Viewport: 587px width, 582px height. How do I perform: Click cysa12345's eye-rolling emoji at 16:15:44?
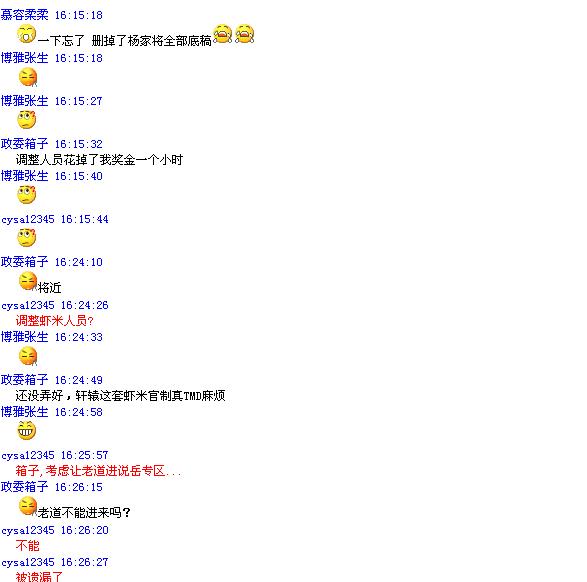pos(27,238)
